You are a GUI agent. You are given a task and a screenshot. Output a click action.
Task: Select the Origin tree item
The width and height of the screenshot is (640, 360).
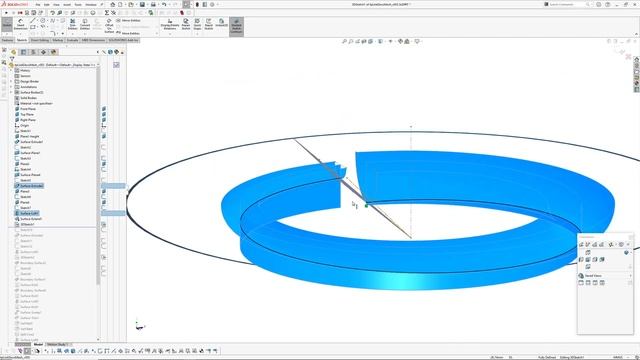pos(24,125)
